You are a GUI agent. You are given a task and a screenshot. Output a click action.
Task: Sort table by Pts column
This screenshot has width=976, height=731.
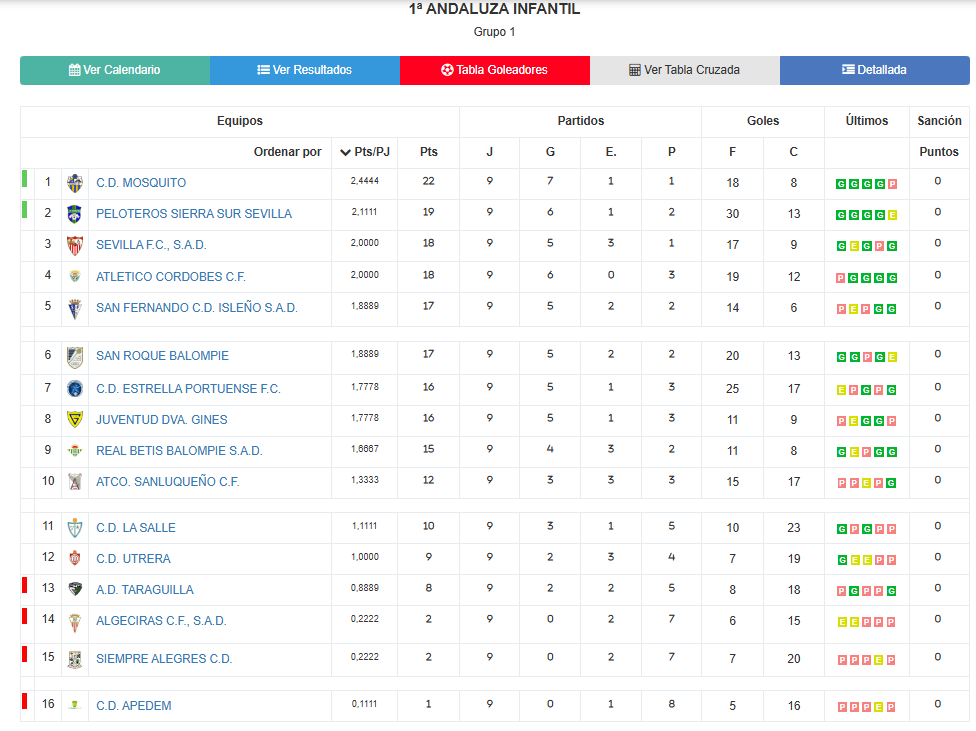[428, 153]
